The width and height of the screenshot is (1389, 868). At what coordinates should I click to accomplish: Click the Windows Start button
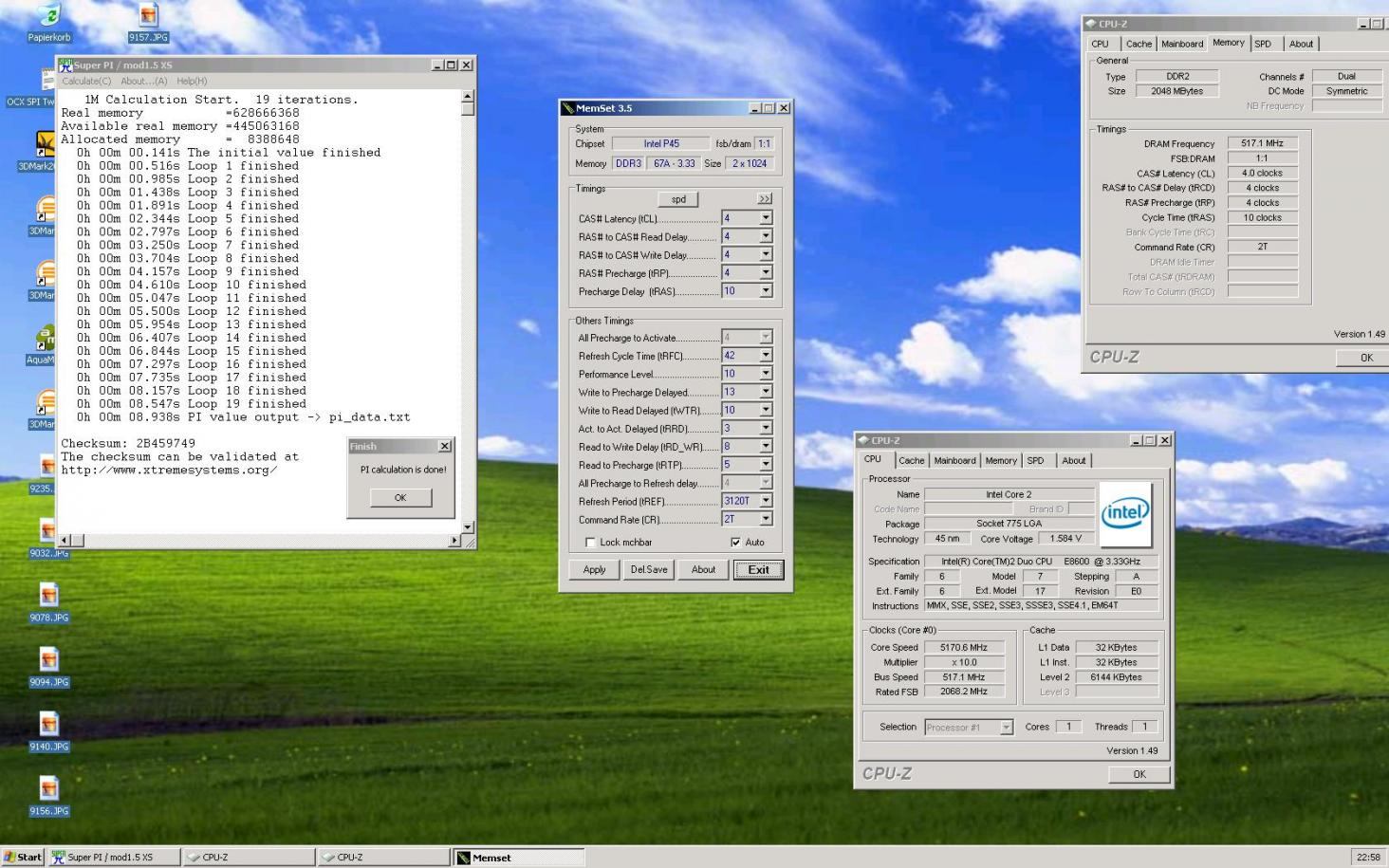click(23, 857)
